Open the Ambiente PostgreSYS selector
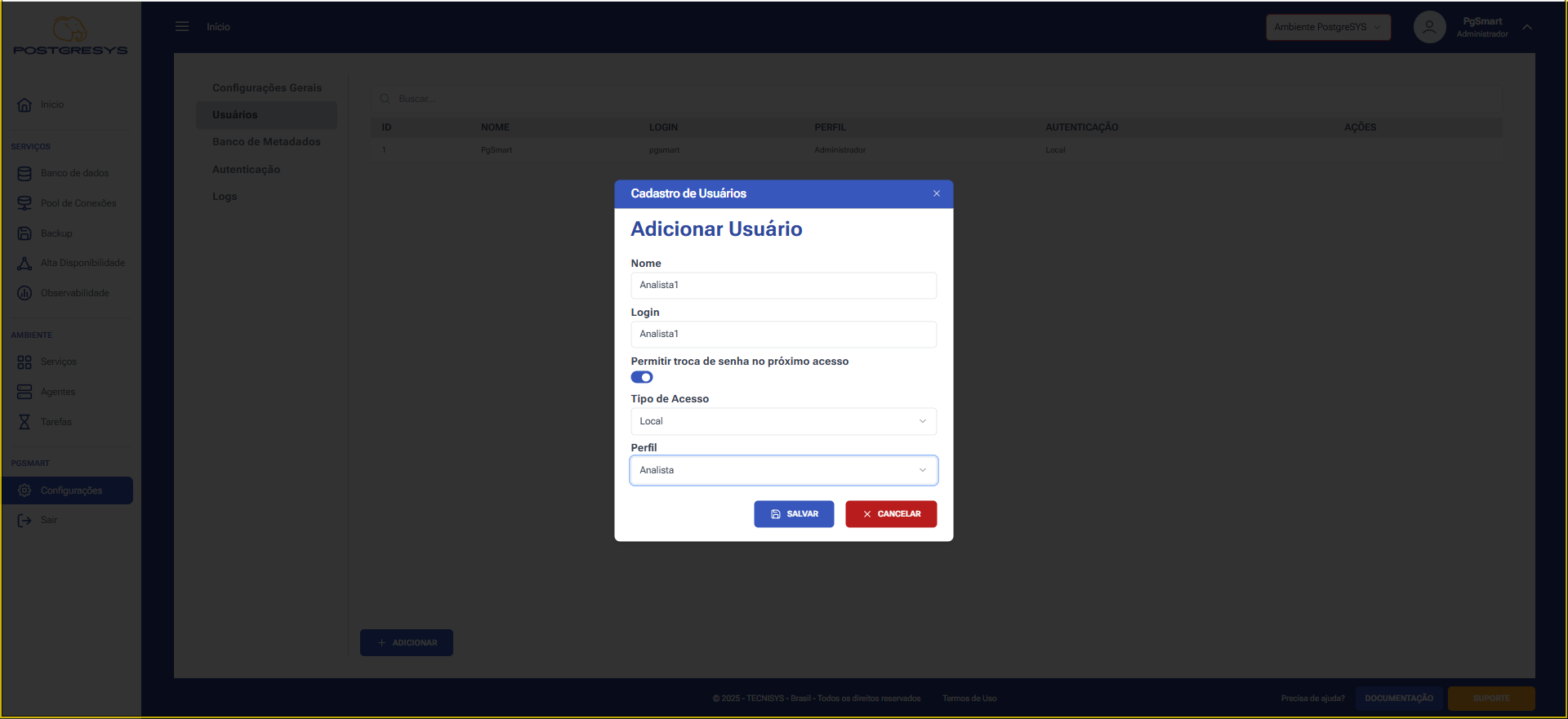The image size is (1568, 719). pyautogui.click(x=1328, y=27)
